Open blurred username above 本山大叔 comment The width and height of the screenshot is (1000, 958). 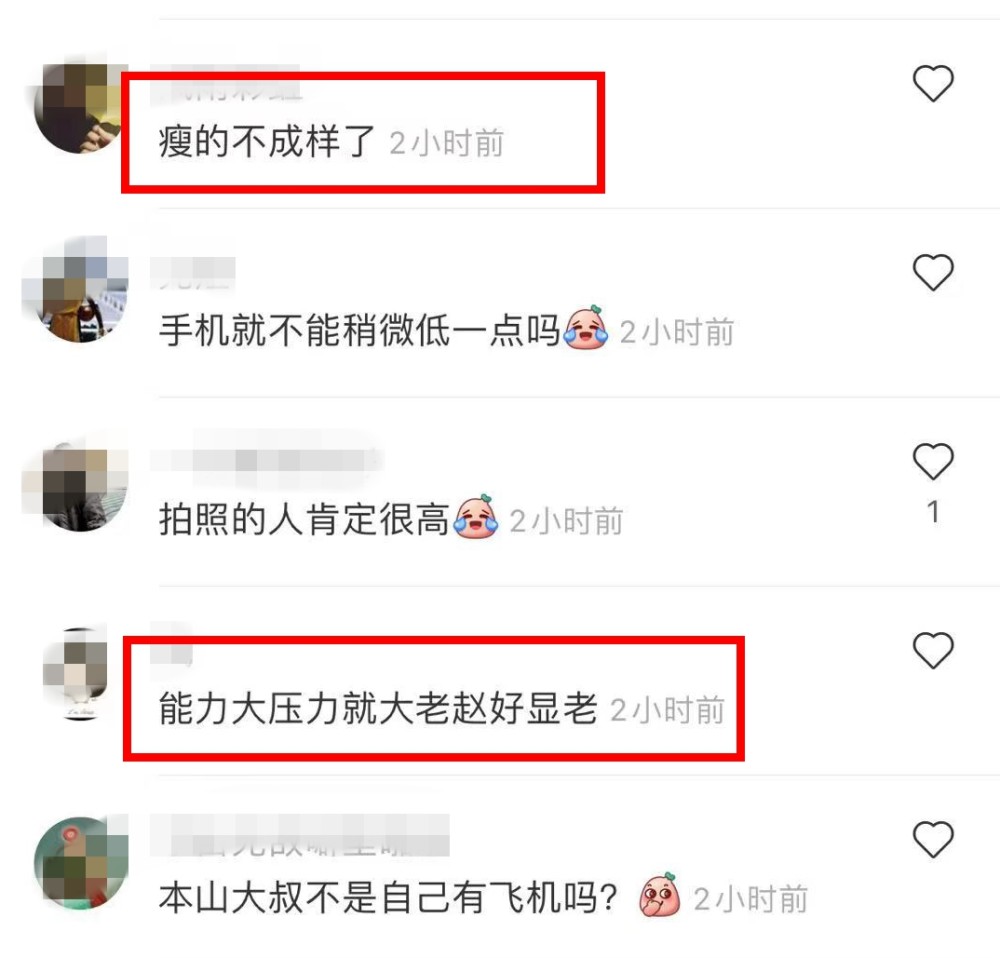tap(300, 836)
